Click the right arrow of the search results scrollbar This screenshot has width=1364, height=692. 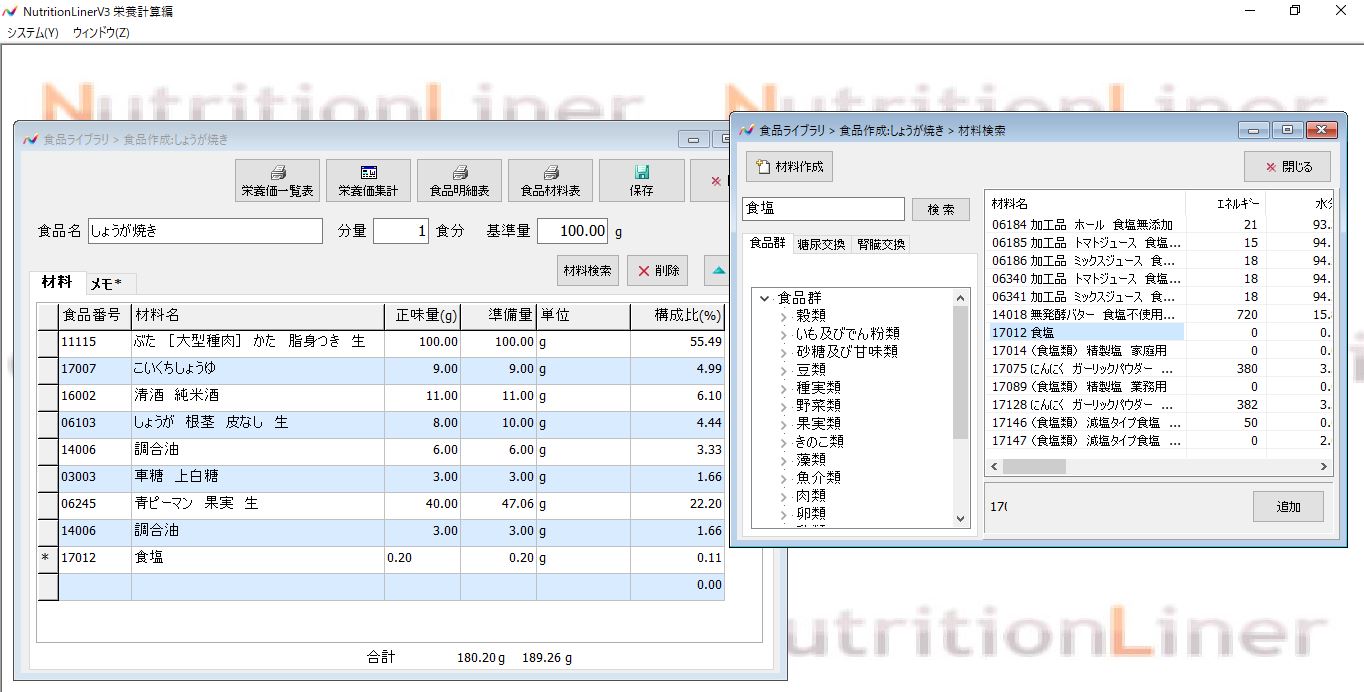[1323, 467]
